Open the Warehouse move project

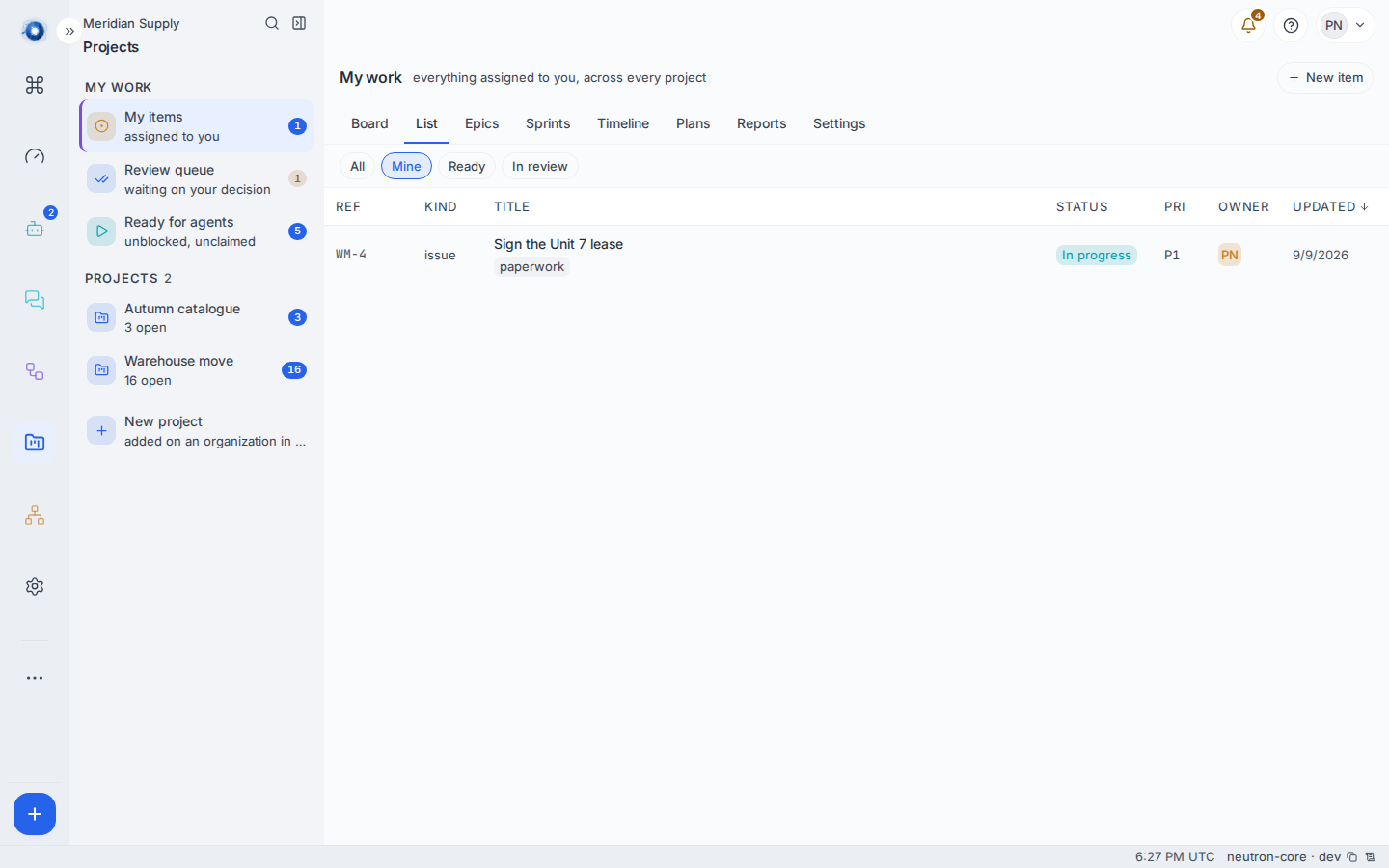click(x=197, y=370)
